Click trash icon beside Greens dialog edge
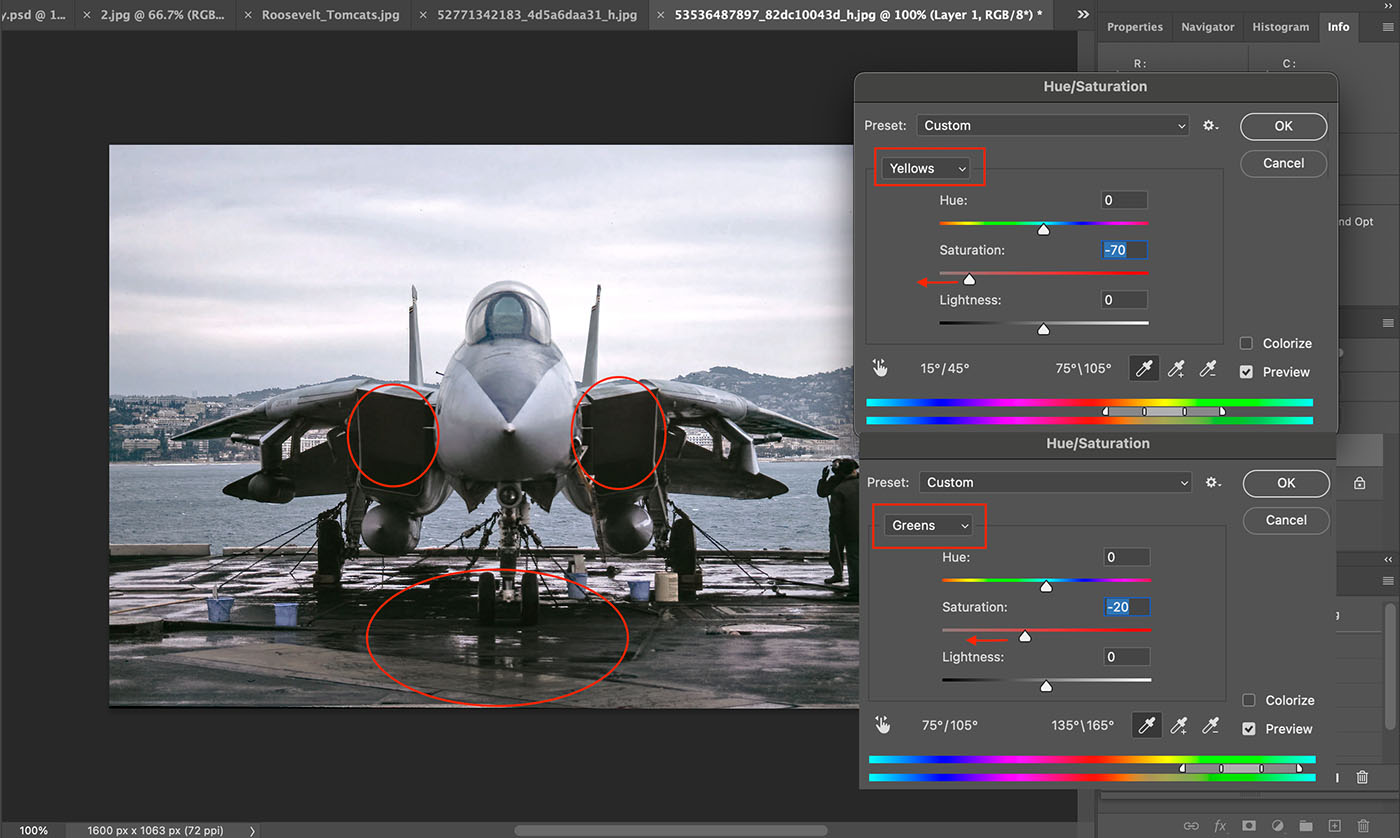The image size is (1400, 838). (x=1362, y=777)
